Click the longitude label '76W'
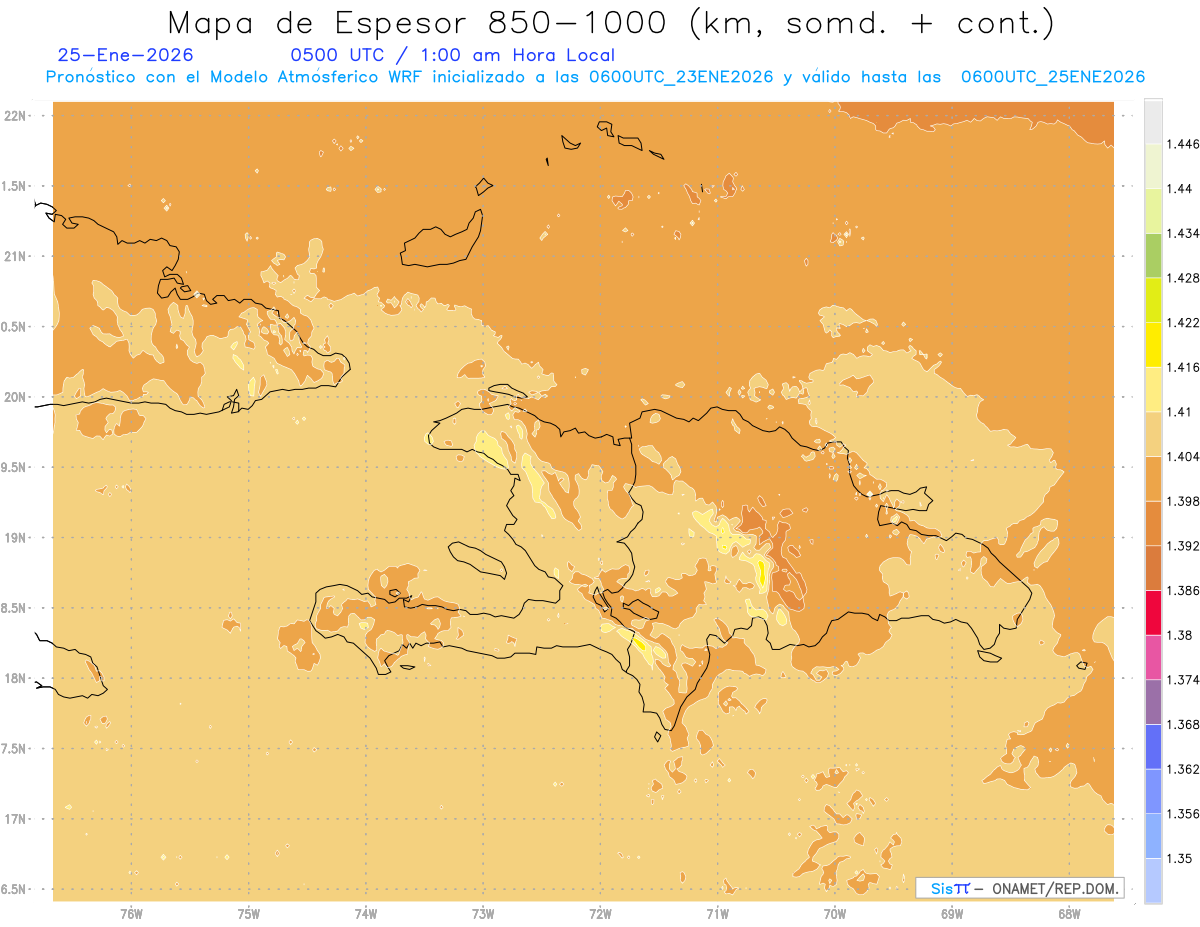Viewport: 1200px width, 927px height. coord(131,913)
